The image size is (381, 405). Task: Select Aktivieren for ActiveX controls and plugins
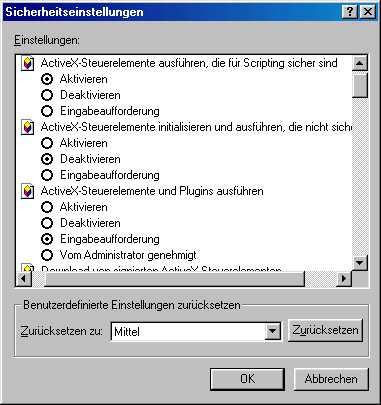point(47,207)
